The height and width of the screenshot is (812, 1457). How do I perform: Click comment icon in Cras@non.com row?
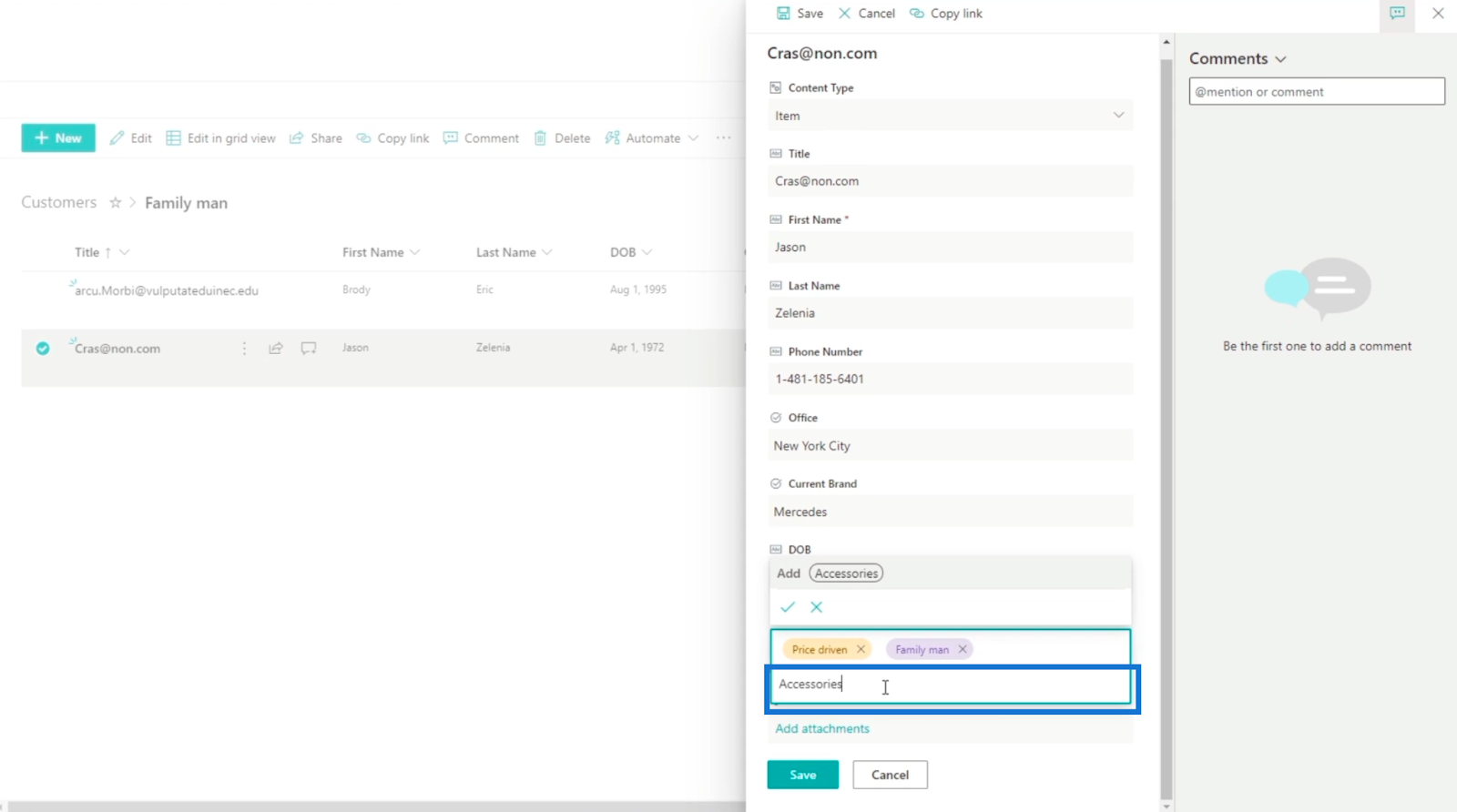click(309, 349)
